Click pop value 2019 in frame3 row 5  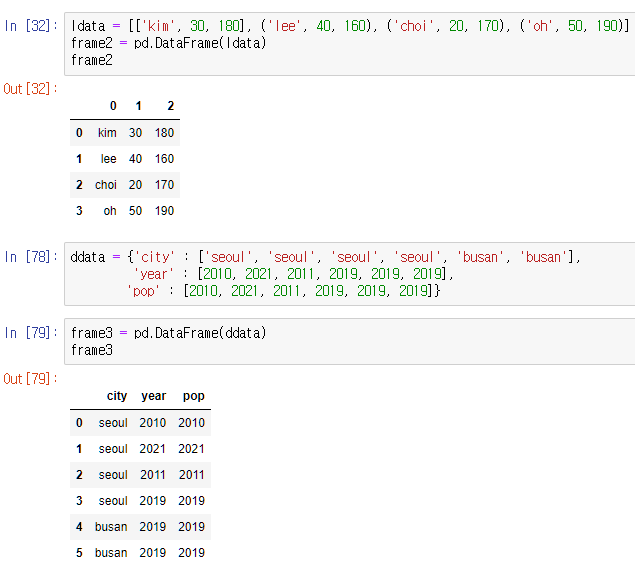point(191,552)
